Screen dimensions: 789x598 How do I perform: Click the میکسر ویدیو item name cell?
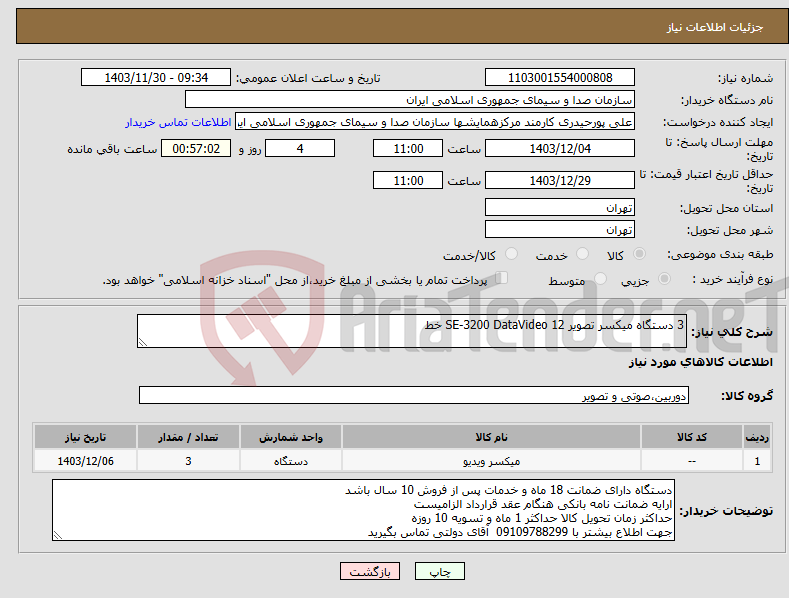(491, 461)
